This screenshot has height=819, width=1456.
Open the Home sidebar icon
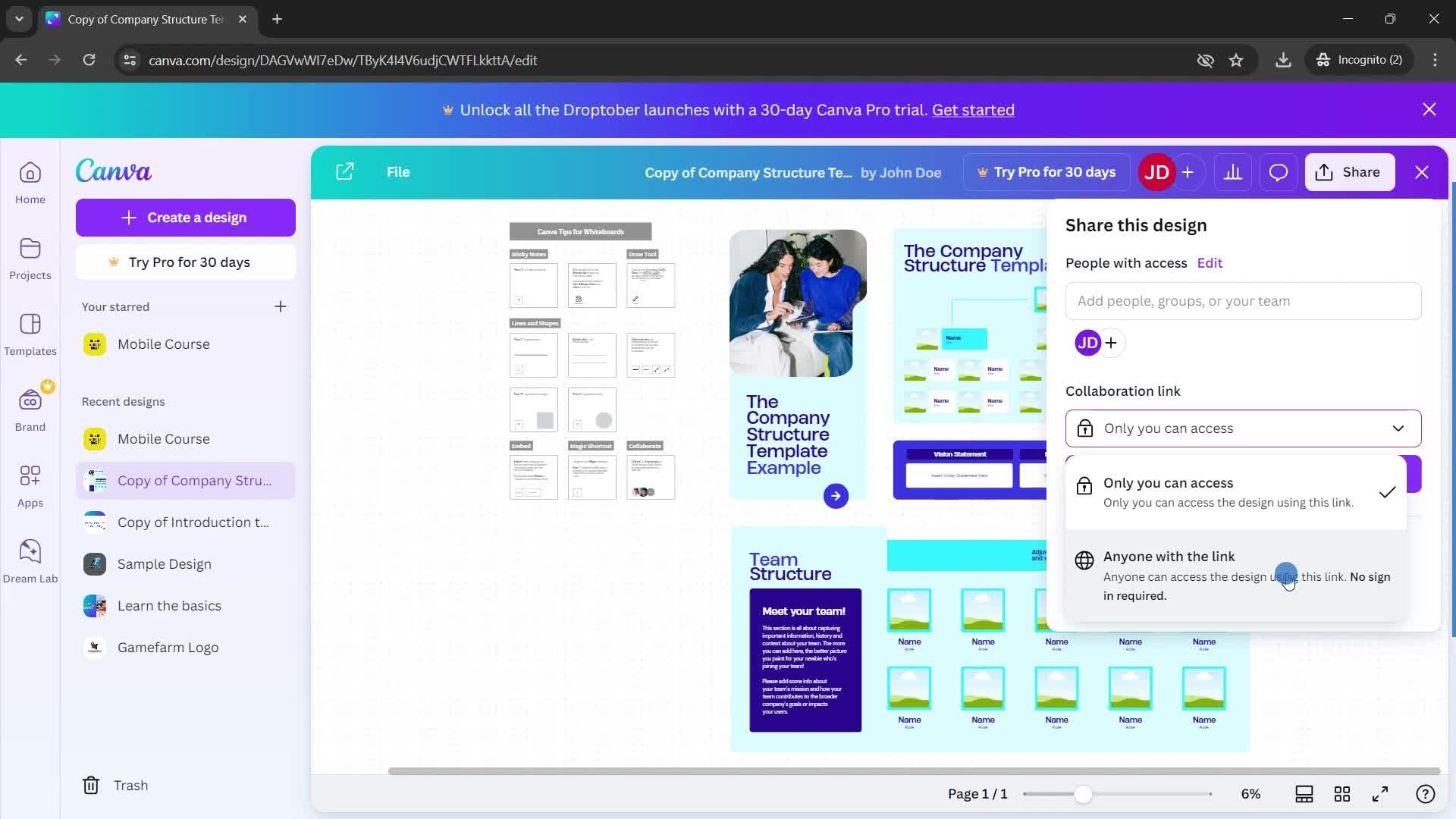[x=30, y=183]
